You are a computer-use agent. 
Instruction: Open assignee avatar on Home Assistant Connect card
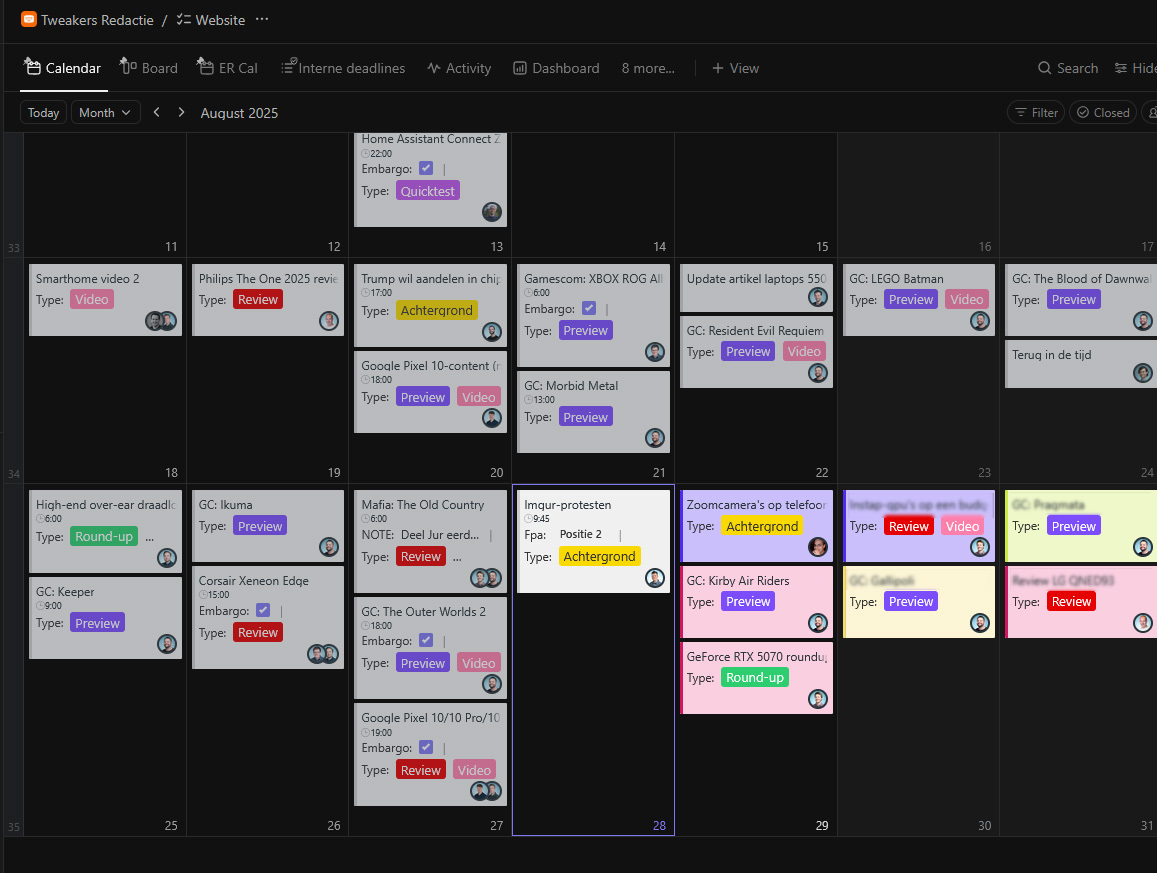coord(492,212)
